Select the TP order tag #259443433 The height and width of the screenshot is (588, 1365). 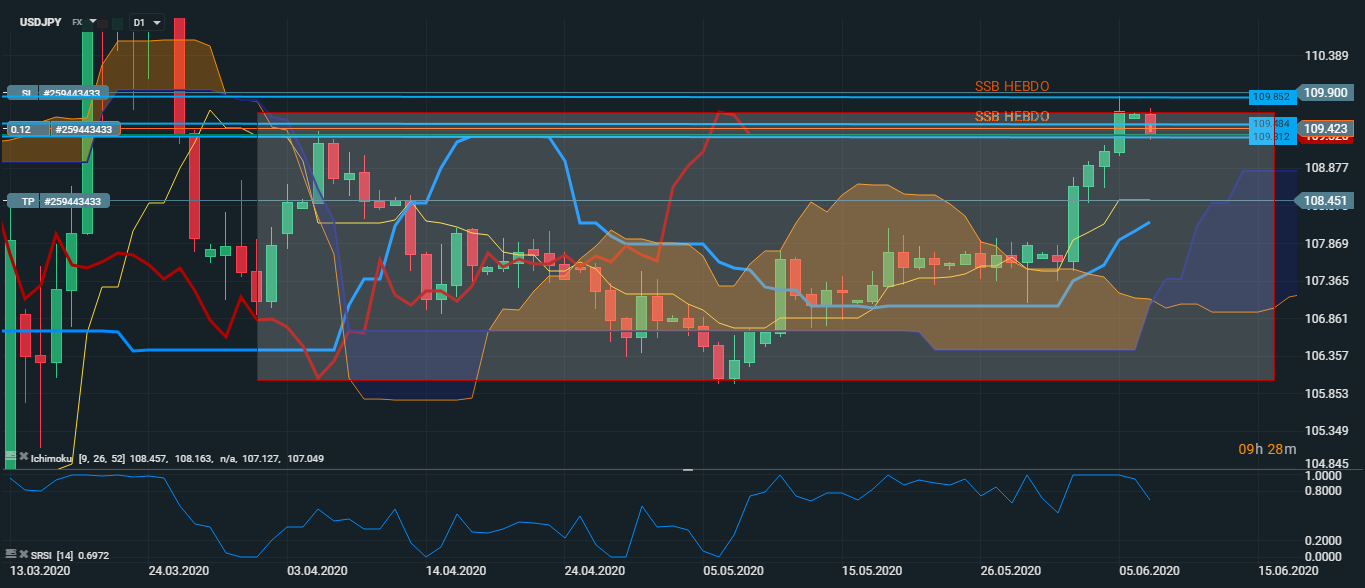coord(74,201)
